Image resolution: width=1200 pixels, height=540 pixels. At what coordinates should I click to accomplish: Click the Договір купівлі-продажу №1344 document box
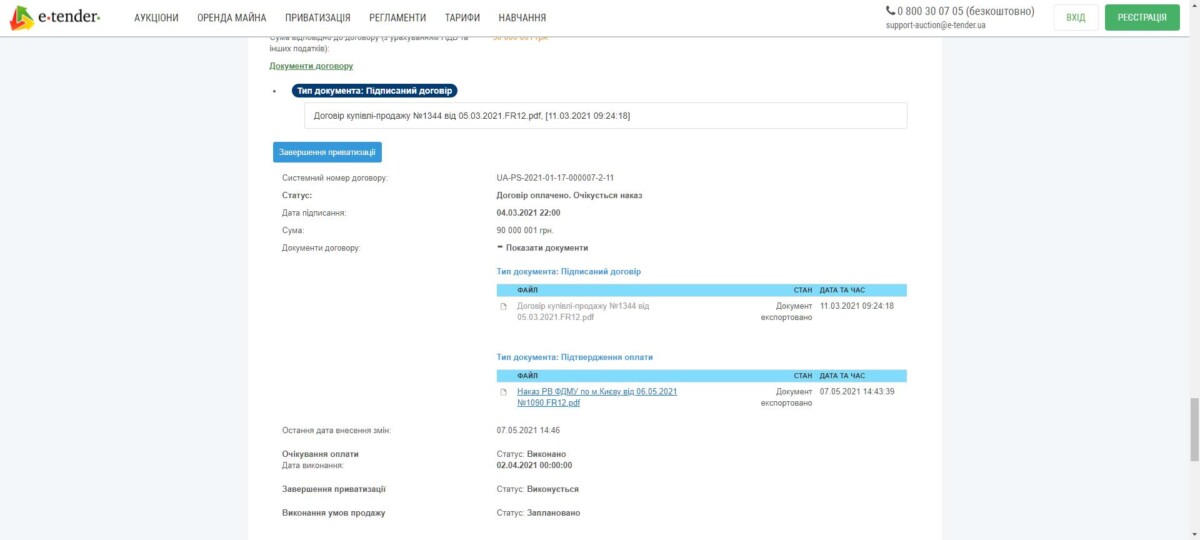coord(605,116)
